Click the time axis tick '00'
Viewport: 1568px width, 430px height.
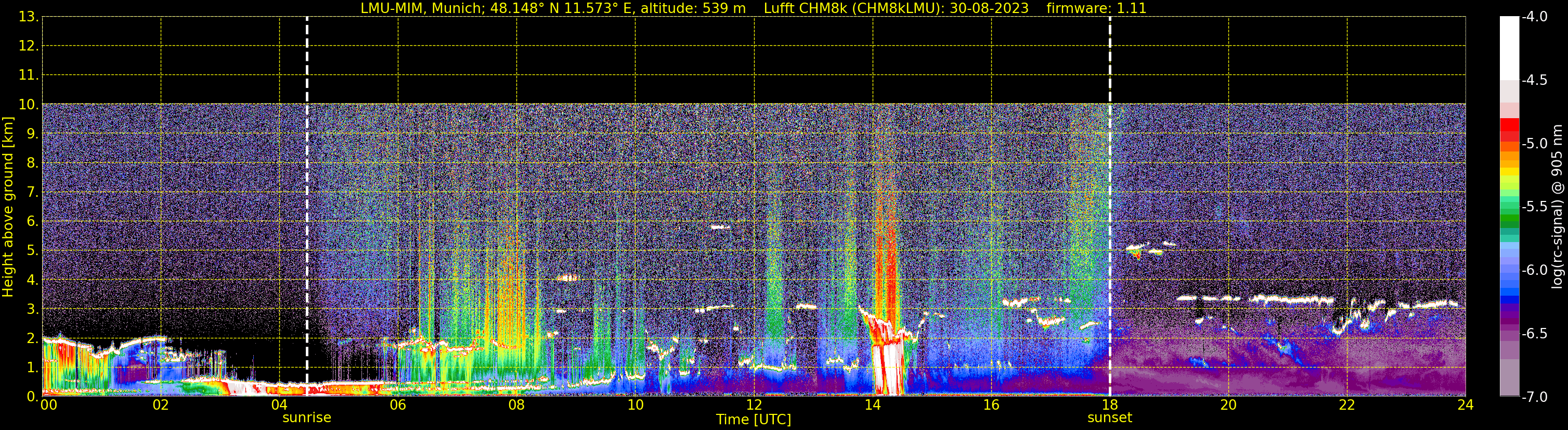click(x=49, y=405)
